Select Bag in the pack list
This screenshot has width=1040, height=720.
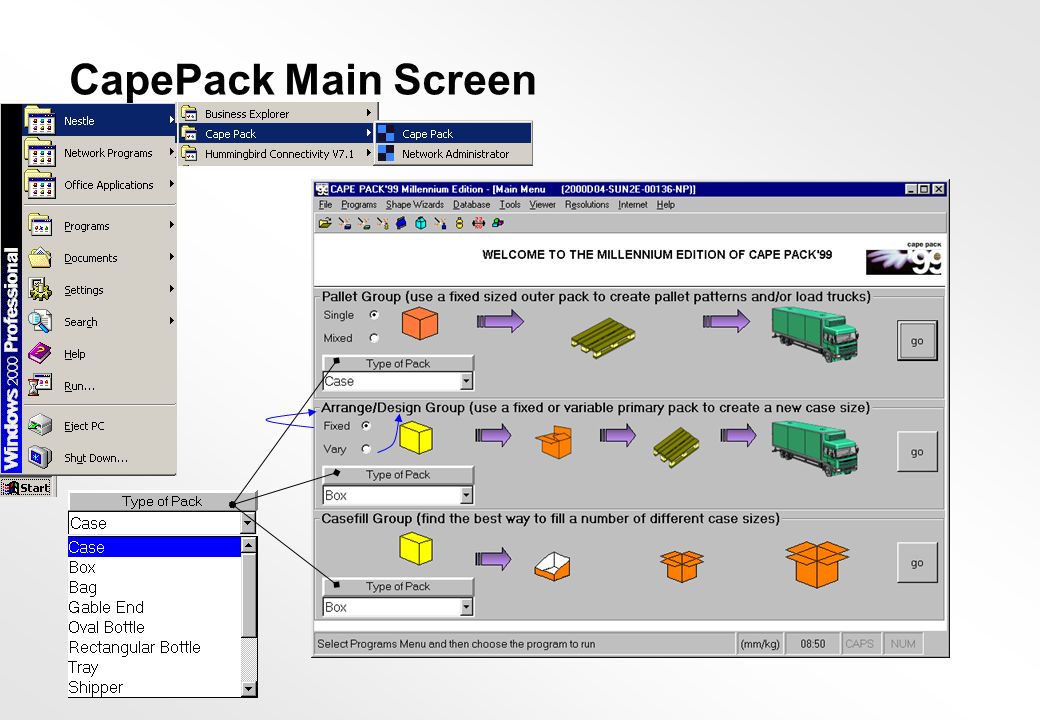point(155,587)
